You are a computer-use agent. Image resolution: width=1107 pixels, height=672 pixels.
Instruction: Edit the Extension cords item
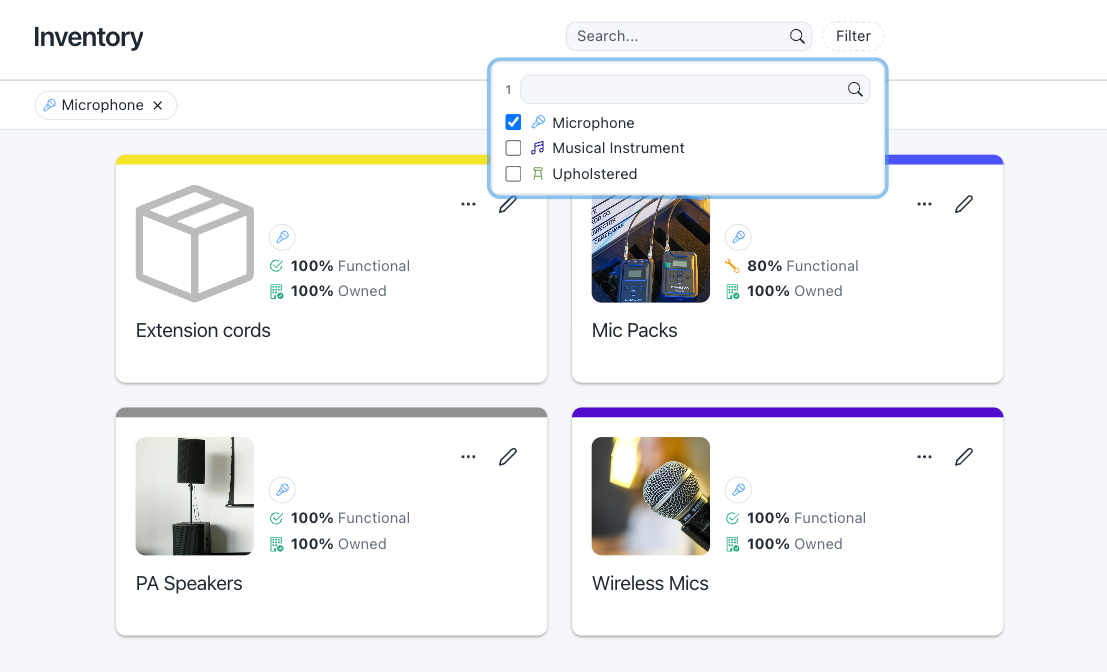(x=508, y=204)
